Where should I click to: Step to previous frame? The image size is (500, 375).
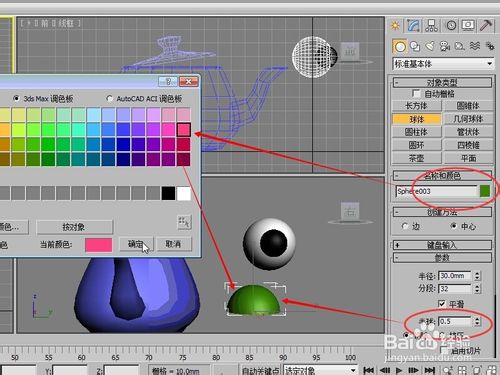[385, 370]
